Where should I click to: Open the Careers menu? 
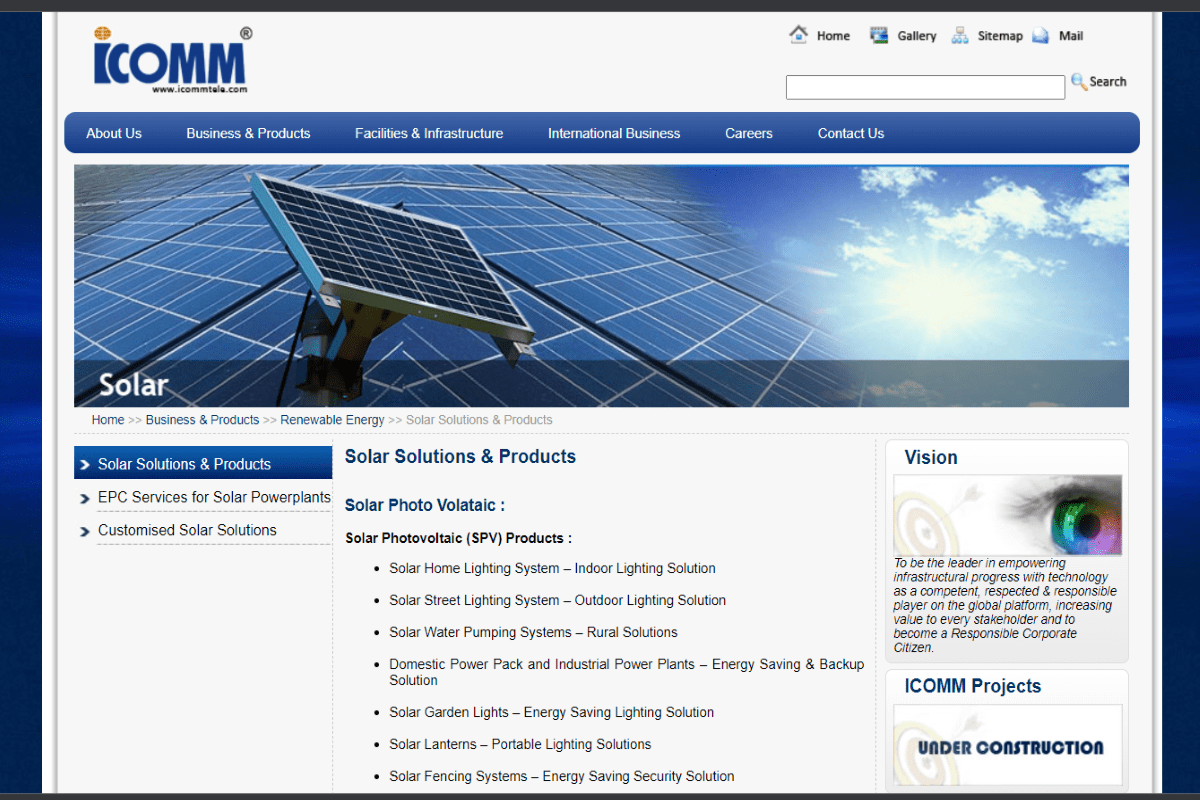coord(748,132)
